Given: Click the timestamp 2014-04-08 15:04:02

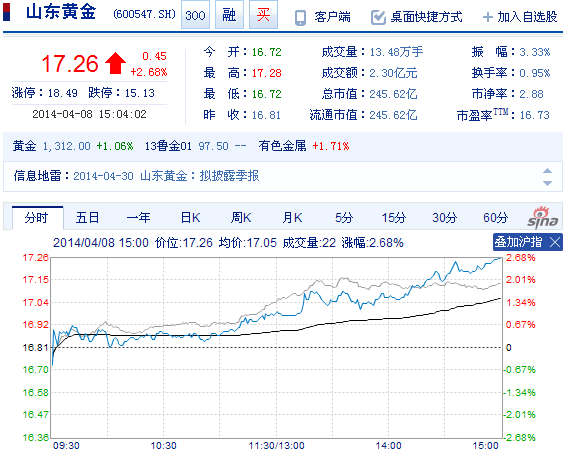Looking at the screenshot, I should pos(89,114).
